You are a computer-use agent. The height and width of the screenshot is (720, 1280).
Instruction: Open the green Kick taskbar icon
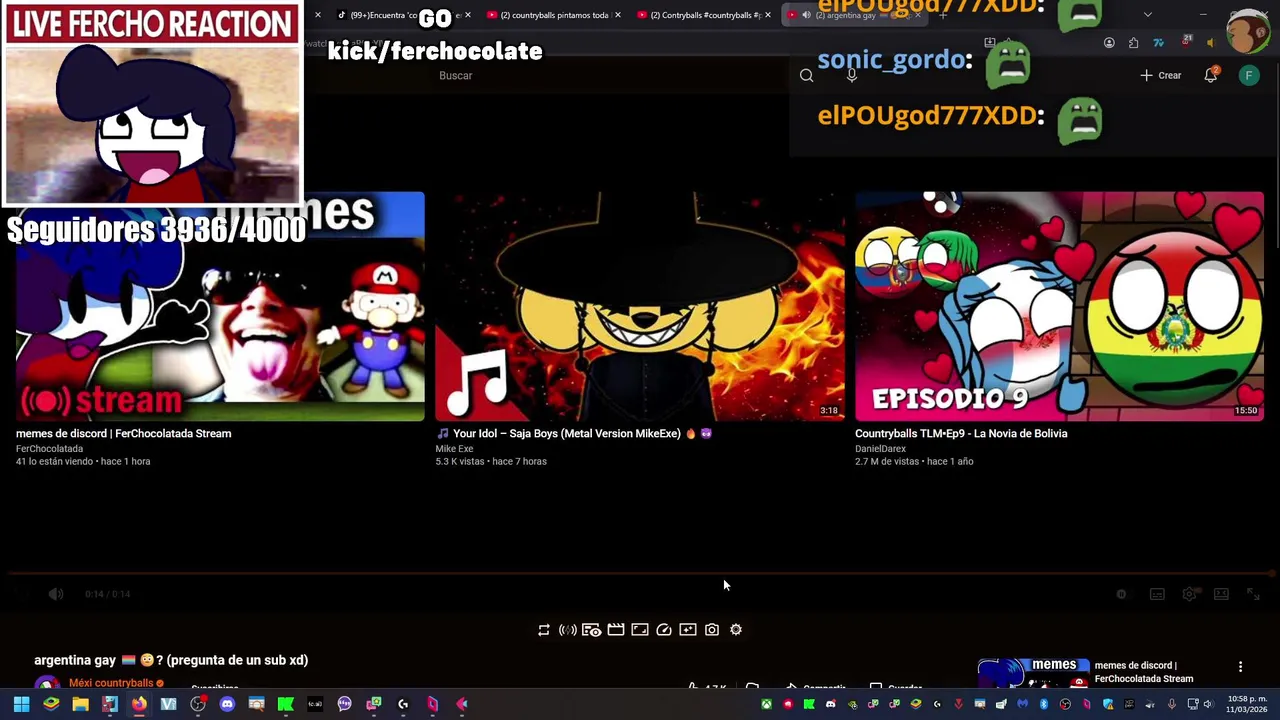286,704
